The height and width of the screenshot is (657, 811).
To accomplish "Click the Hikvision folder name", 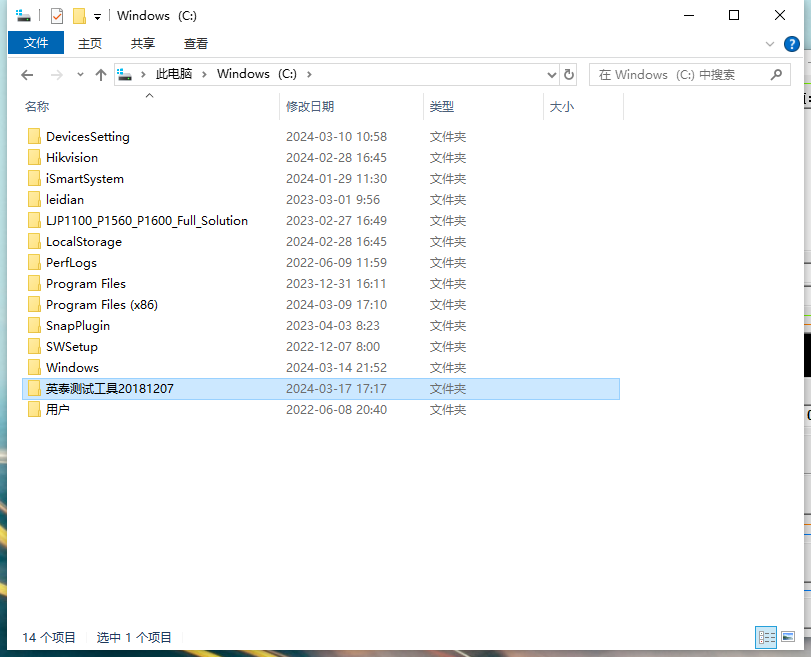I will (x=71, y=157).
